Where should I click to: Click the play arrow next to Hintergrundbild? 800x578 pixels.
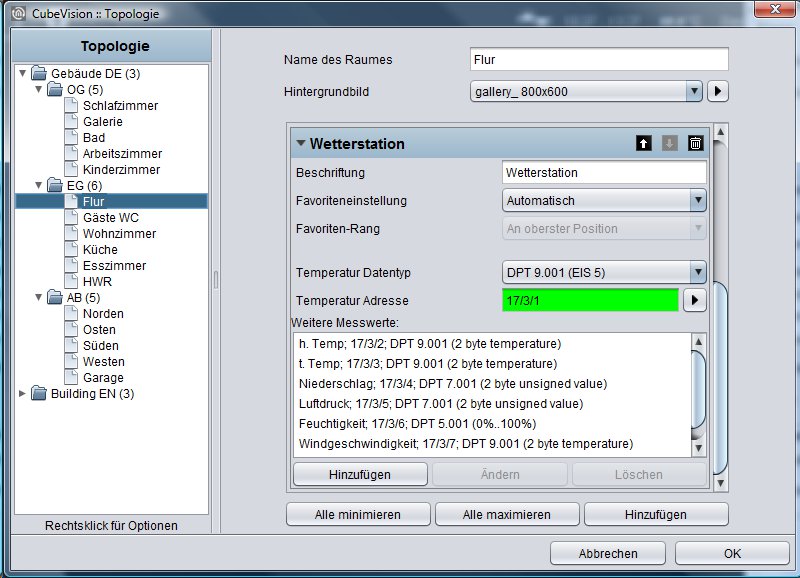(717, 91)
